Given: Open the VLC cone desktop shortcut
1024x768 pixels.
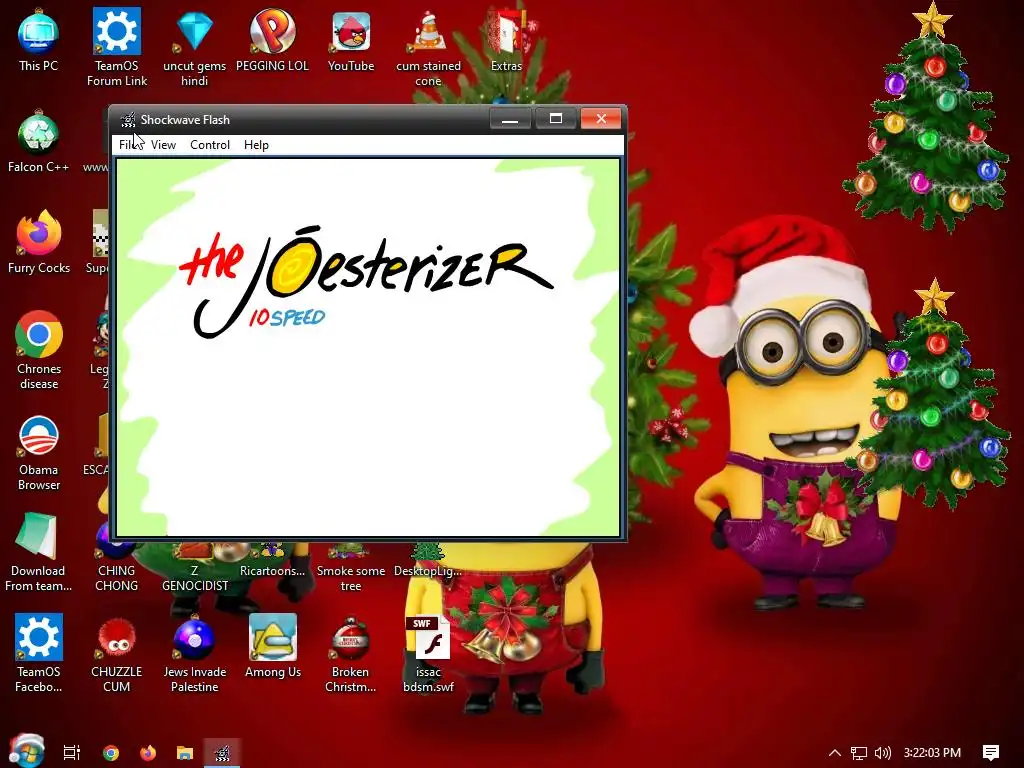Looking at the screenshot, I should pos(428,47).
